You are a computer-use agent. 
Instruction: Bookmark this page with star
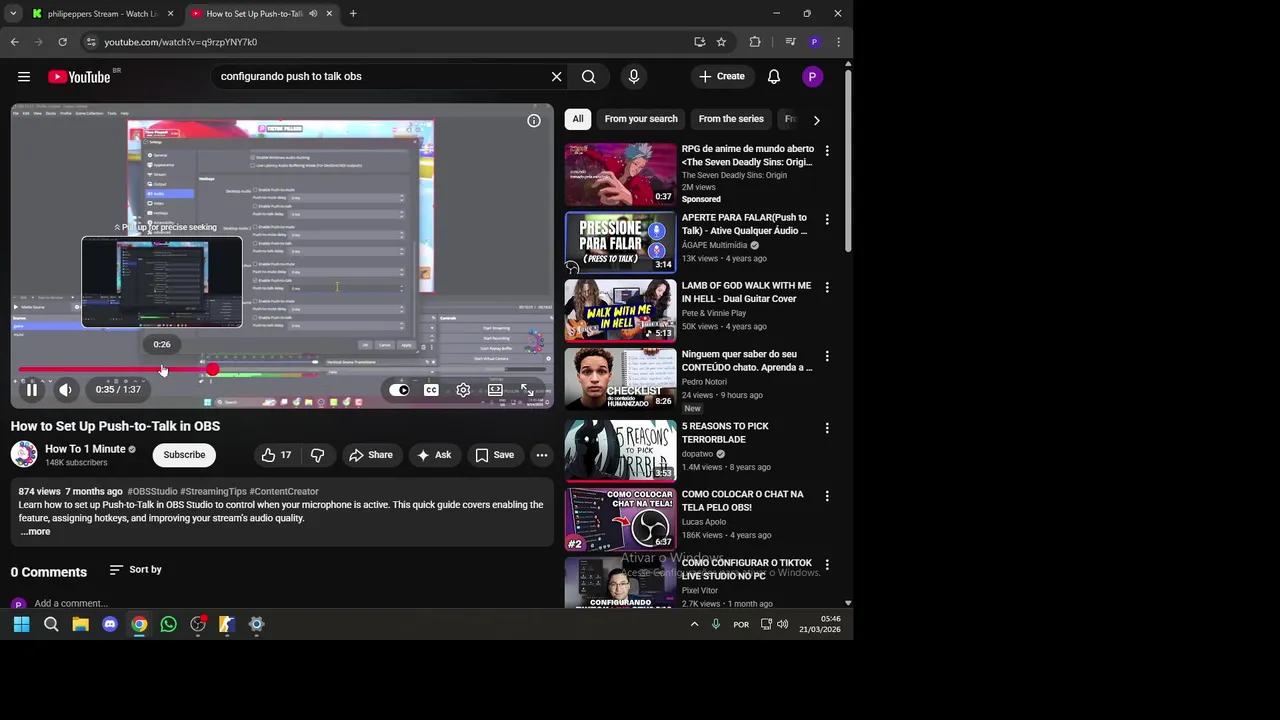(x=721, y=42)
